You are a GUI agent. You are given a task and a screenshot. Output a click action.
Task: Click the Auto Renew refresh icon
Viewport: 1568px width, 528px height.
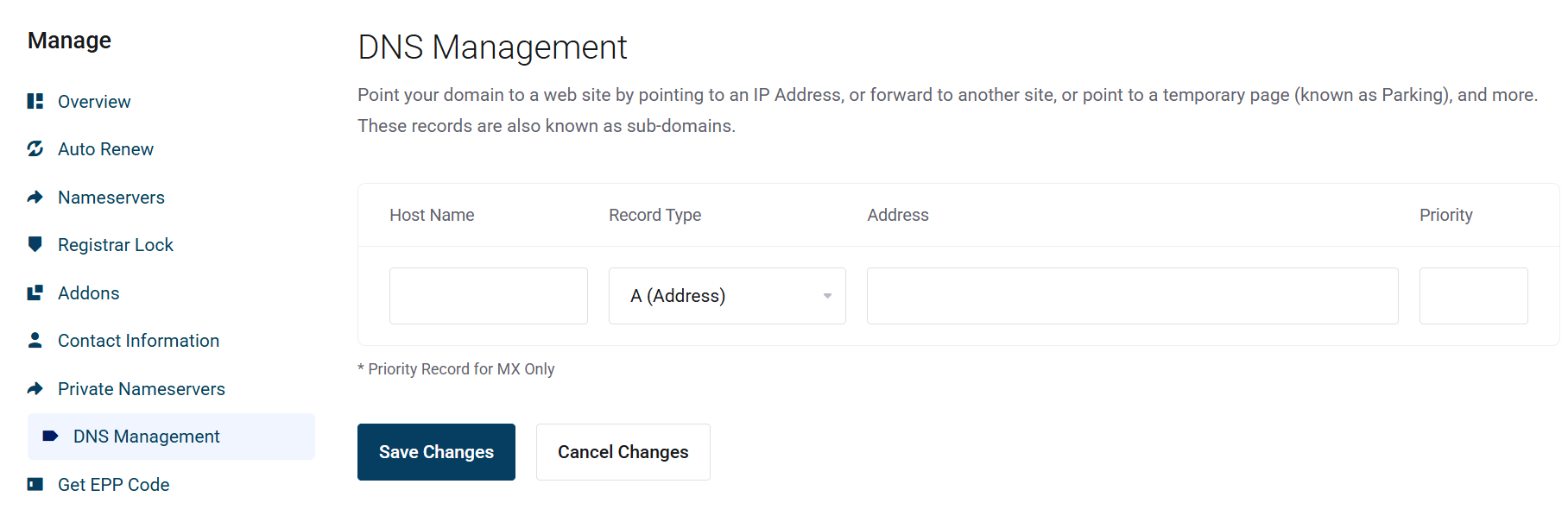tap(35, 149)
